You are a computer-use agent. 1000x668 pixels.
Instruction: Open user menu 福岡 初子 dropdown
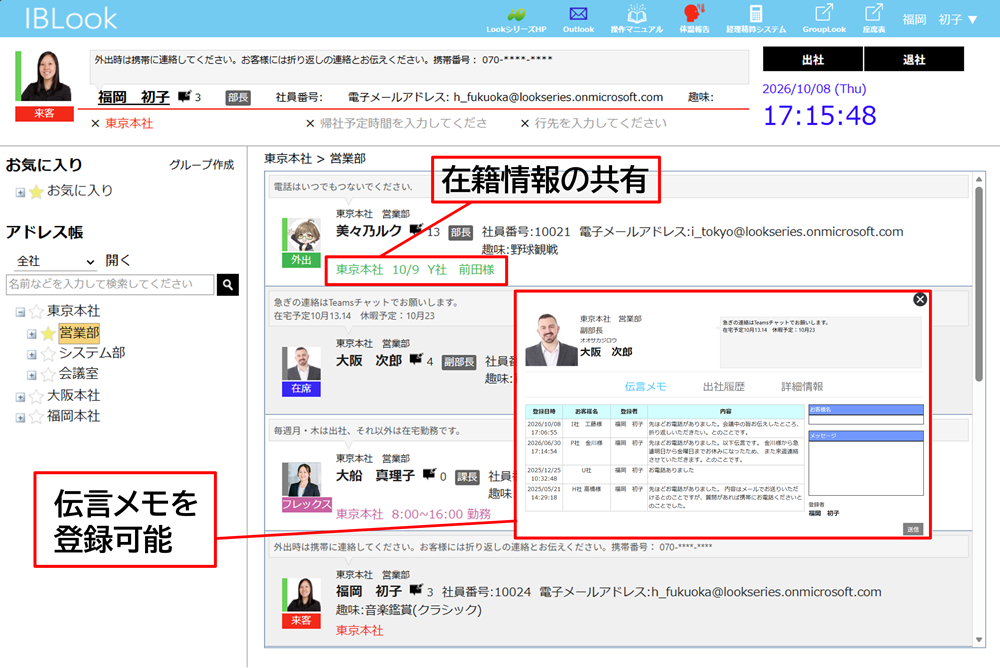(x=939, y=20)
